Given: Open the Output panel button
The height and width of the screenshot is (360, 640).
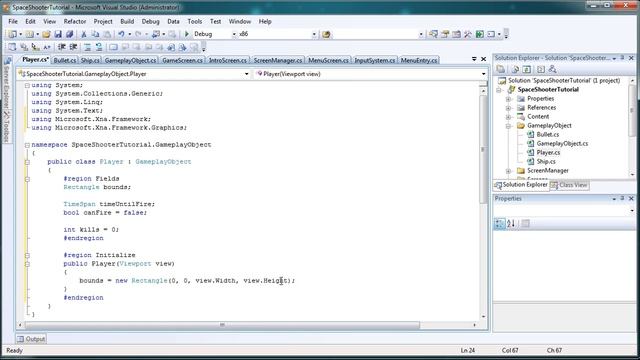Looking at the screenshot, I should coord(31,339).
